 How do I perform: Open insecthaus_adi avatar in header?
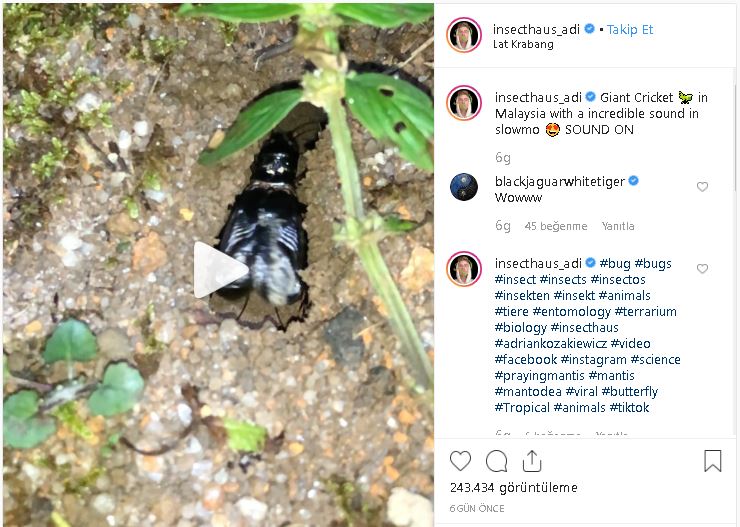(x=464, y=36)
